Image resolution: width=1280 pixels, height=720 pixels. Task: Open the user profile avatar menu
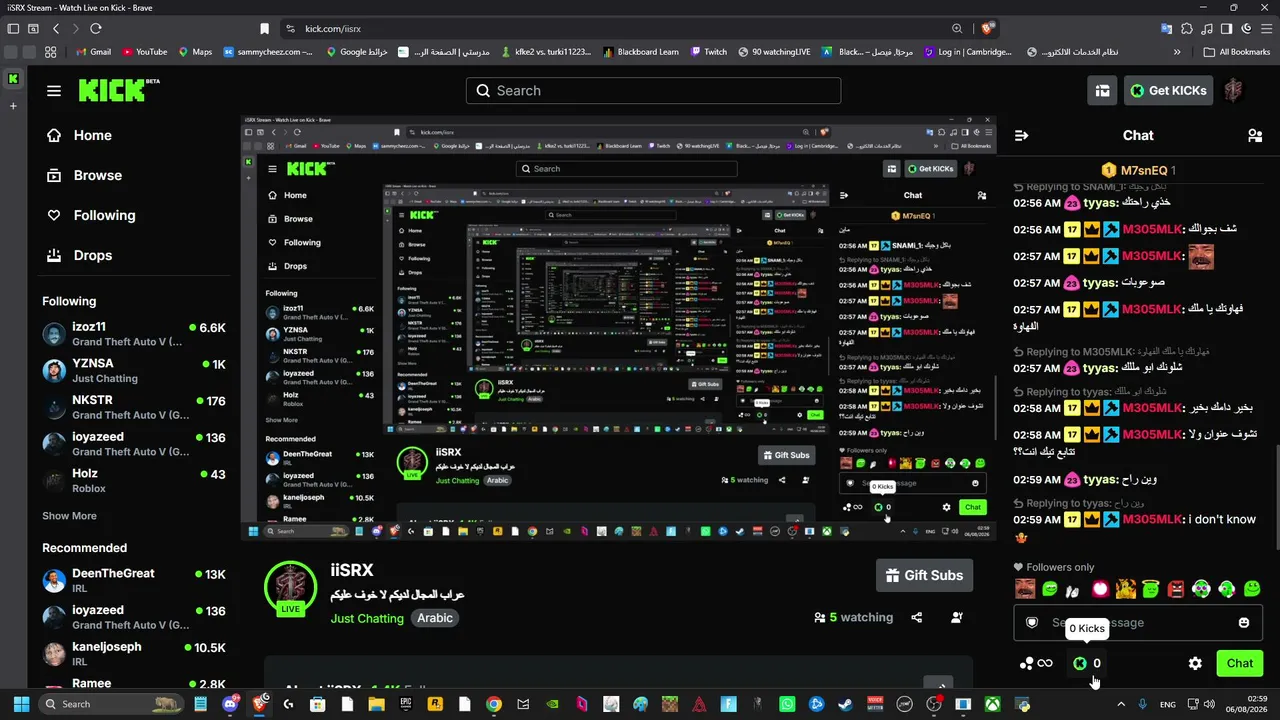1234,90
